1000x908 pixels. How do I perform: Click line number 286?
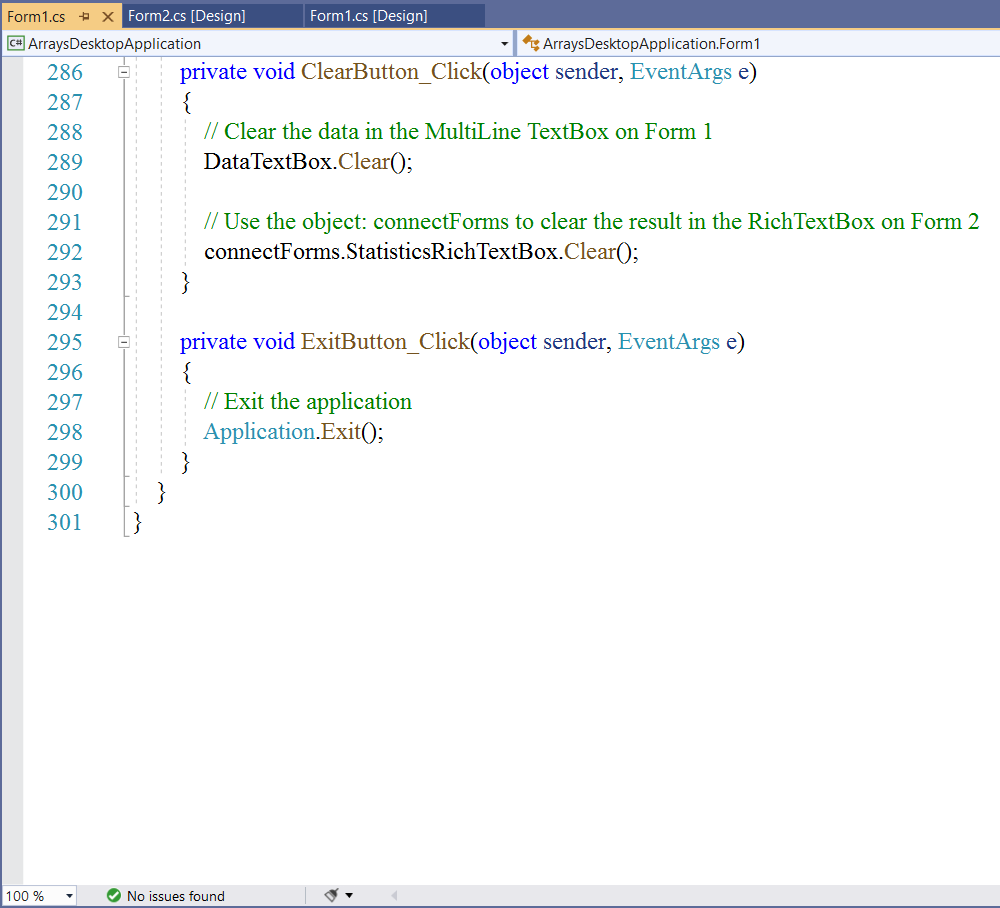64,72
